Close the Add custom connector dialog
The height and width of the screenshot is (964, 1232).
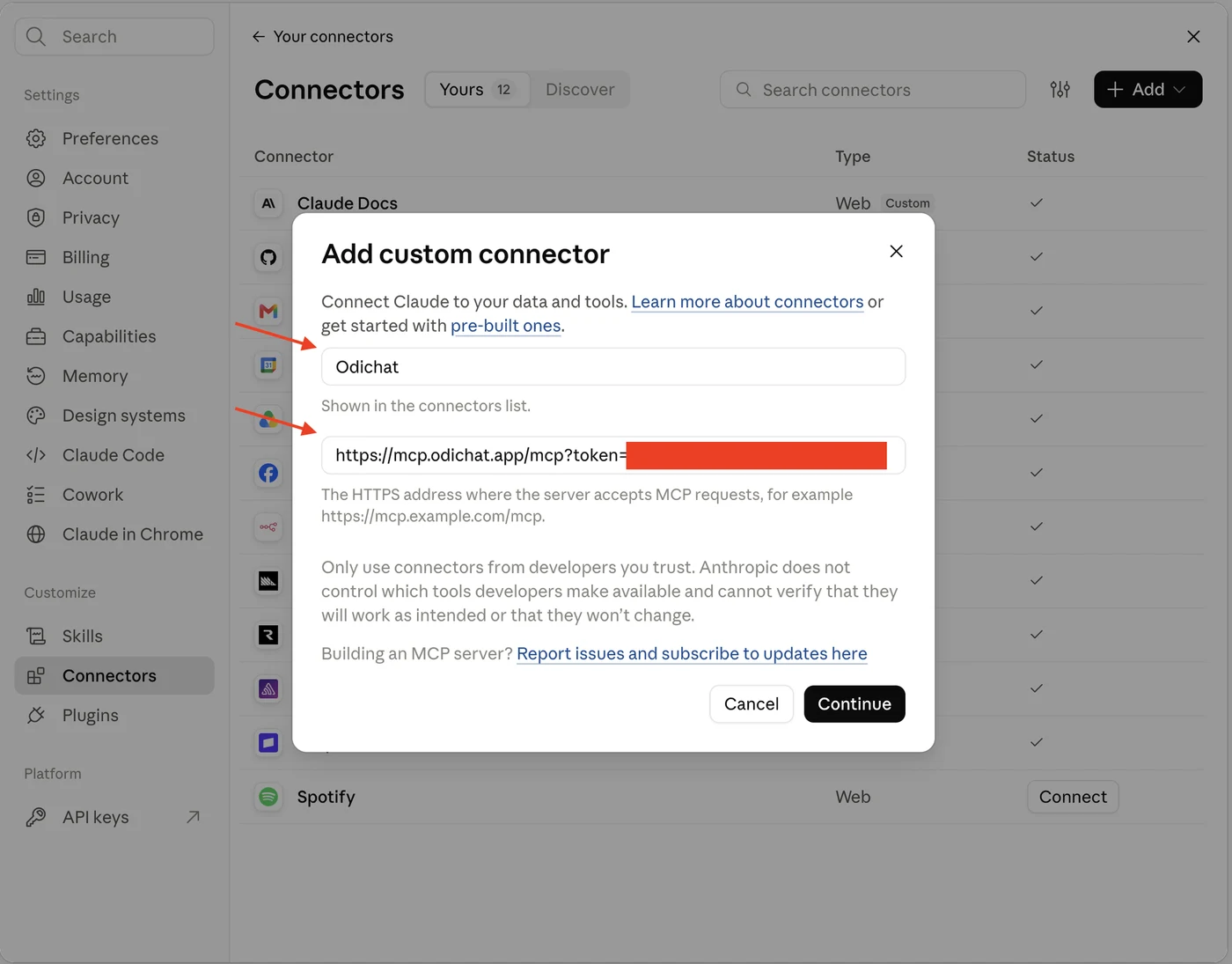click(x=896, y=252)
